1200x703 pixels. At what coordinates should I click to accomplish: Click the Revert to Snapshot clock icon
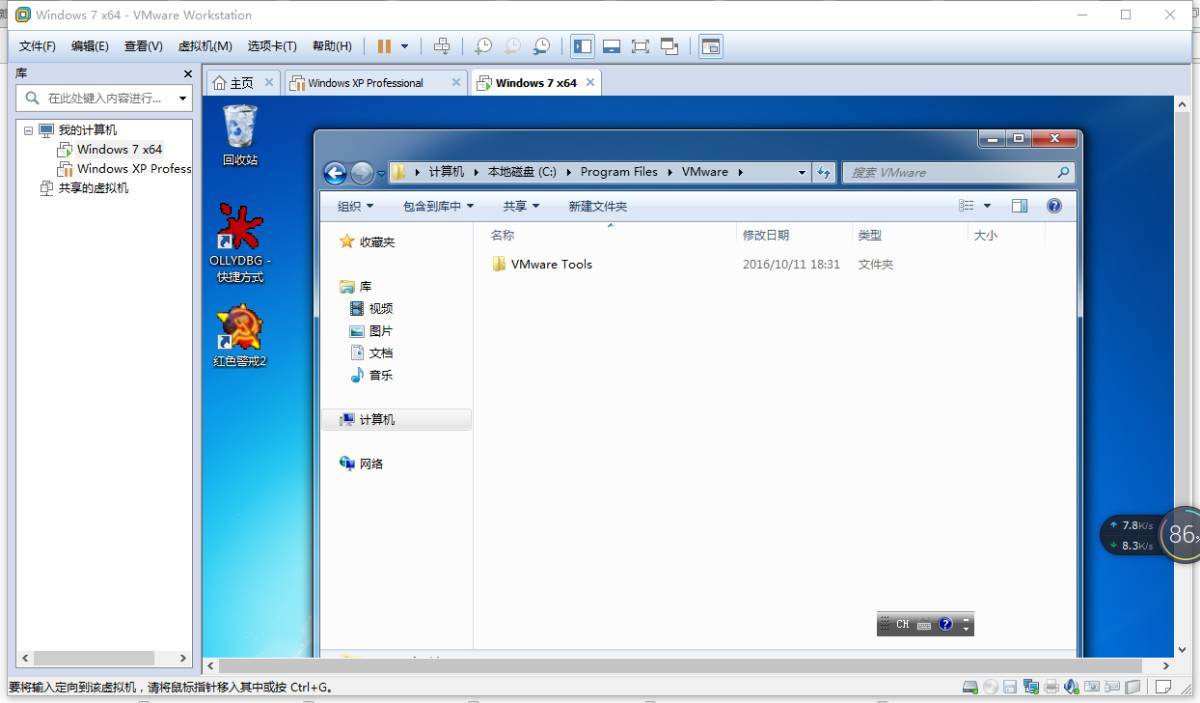tap(512, 46)
